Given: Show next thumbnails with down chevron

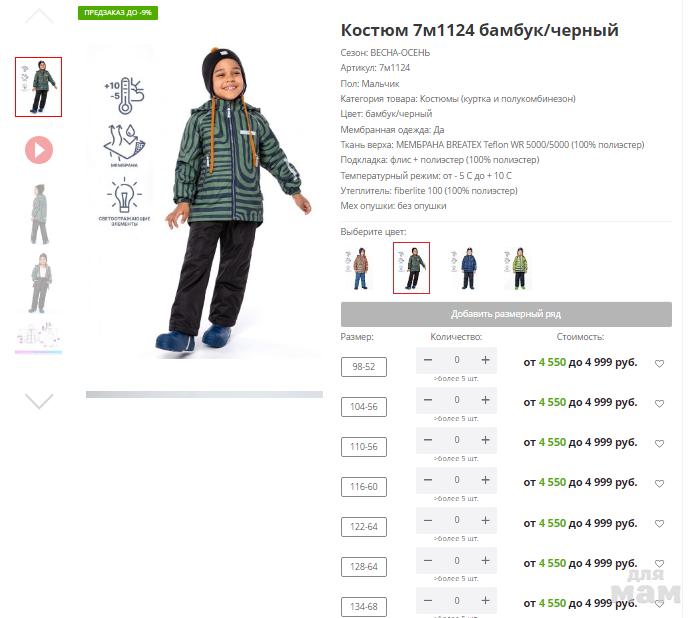Looking at the screenshot, I should 39,401.
